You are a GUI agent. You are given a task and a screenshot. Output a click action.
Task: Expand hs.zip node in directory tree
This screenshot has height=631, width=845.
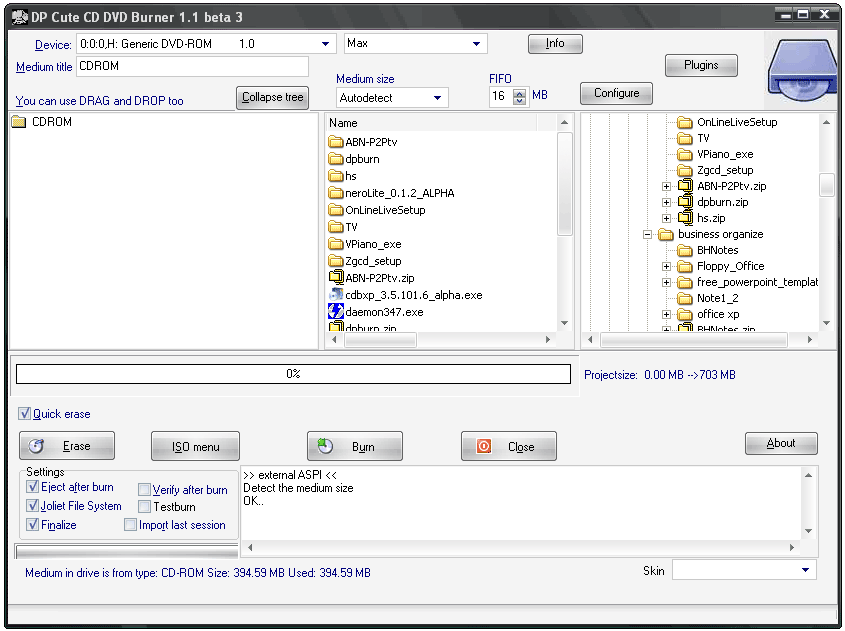coord(667,218)
